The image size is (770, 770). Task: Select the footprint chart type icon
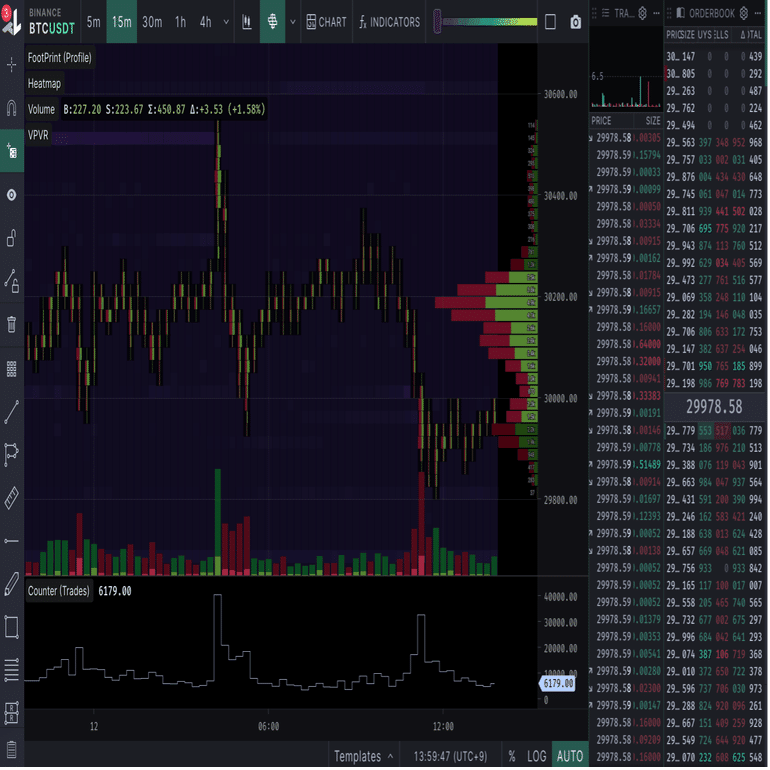tap(273, 22)
